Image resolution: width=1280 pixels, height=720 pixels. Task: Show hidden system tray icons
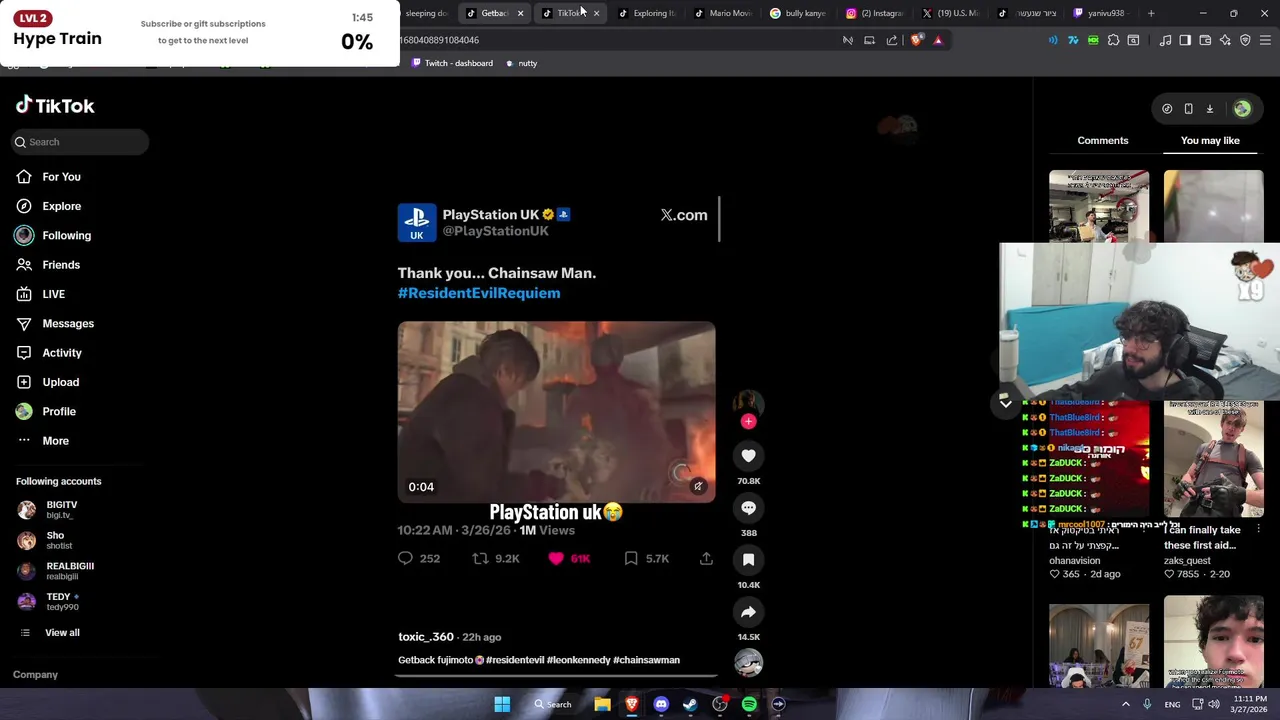tap(1125, 704)
